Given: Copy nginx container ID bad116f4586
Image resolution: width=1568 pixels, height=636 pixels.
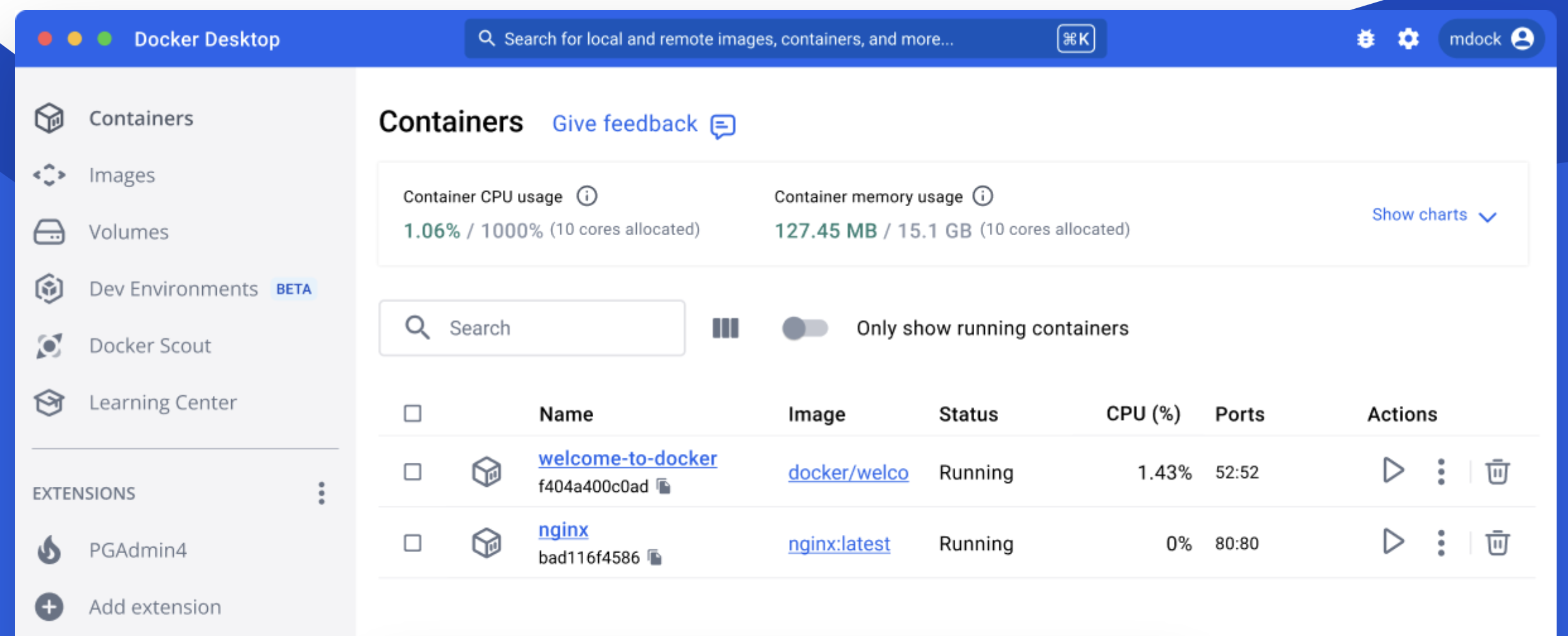Looking at the screenshot, I should tap(655, 557).
